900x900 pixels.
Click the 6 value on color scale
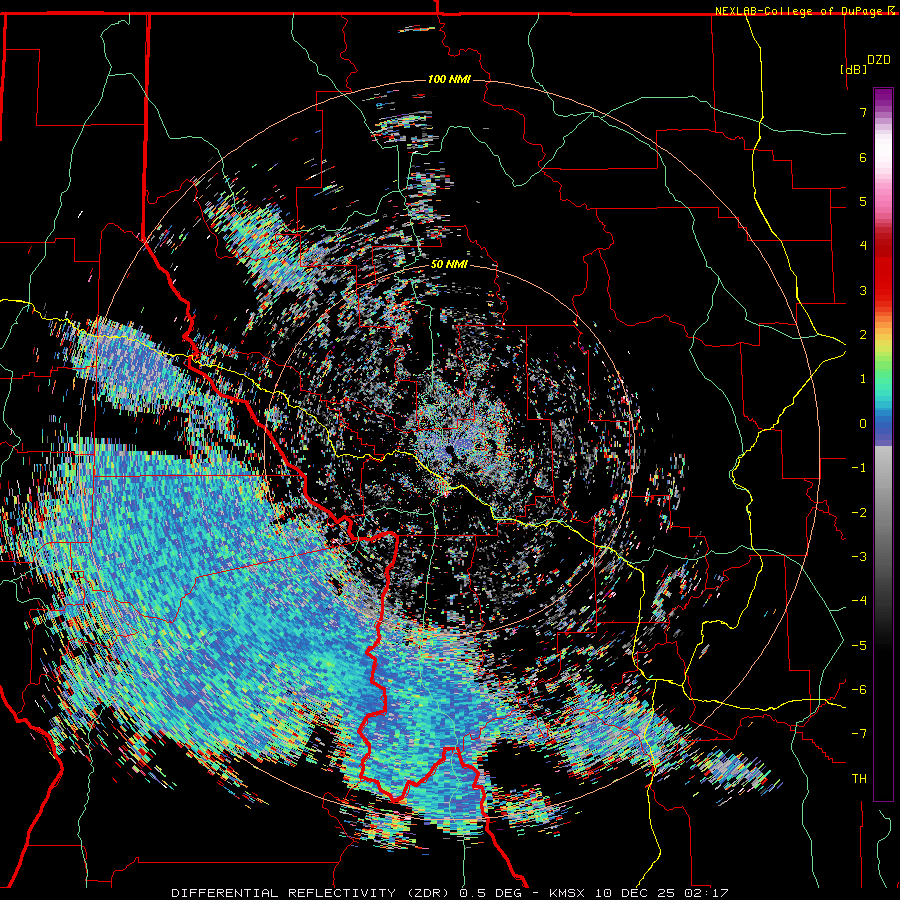pos(863,157)
